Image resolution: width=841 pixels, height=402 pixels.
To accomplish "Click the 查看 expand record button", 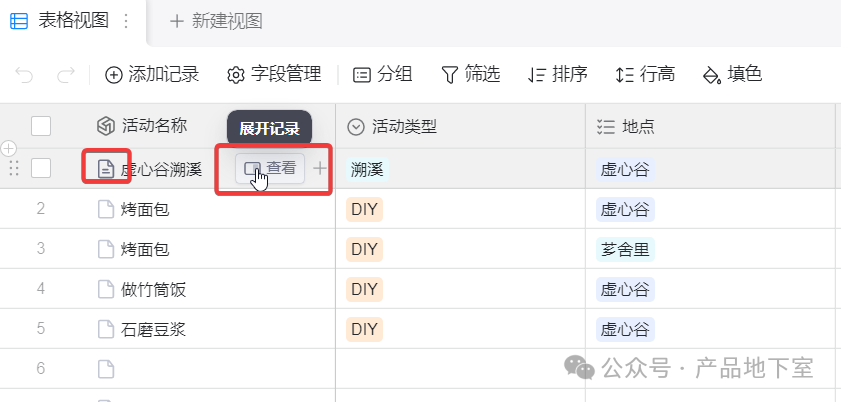I will pos(270,169).
